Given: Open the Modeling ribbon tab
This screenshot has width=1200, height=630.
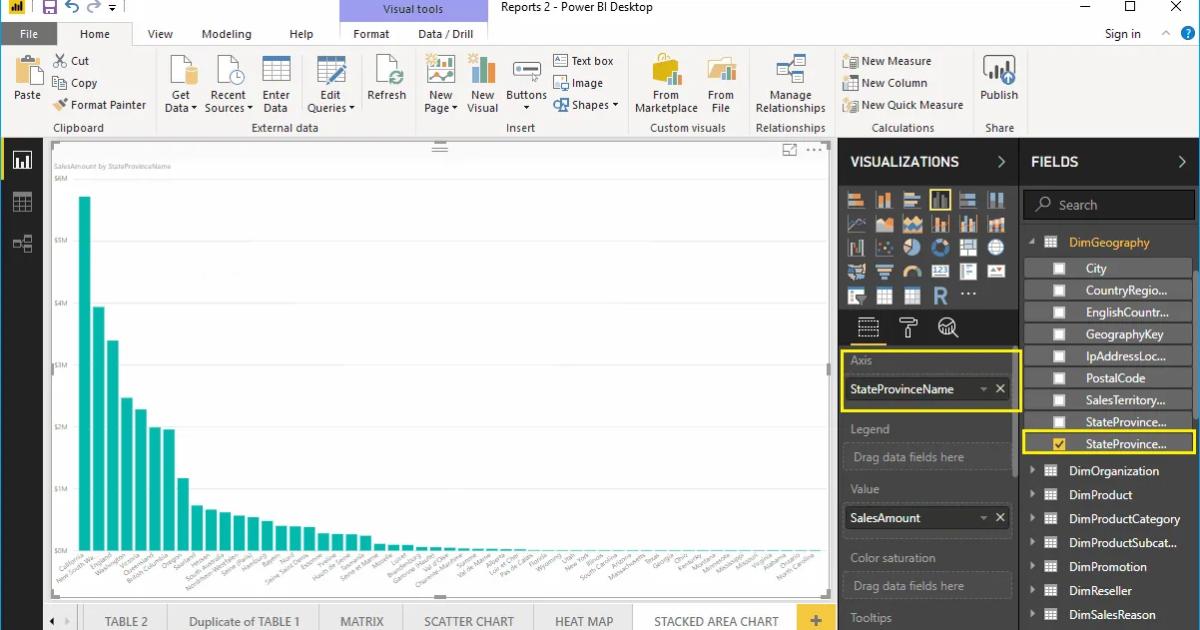Looking at the screenshot, I should pyautogui.click(x=226, y=33).
